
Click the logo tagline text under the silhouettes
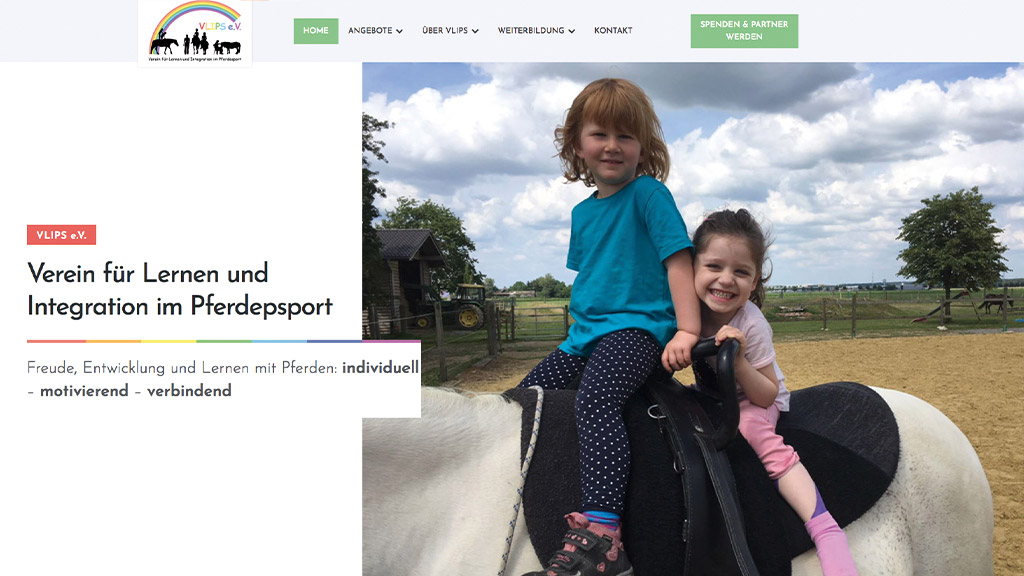195,59
